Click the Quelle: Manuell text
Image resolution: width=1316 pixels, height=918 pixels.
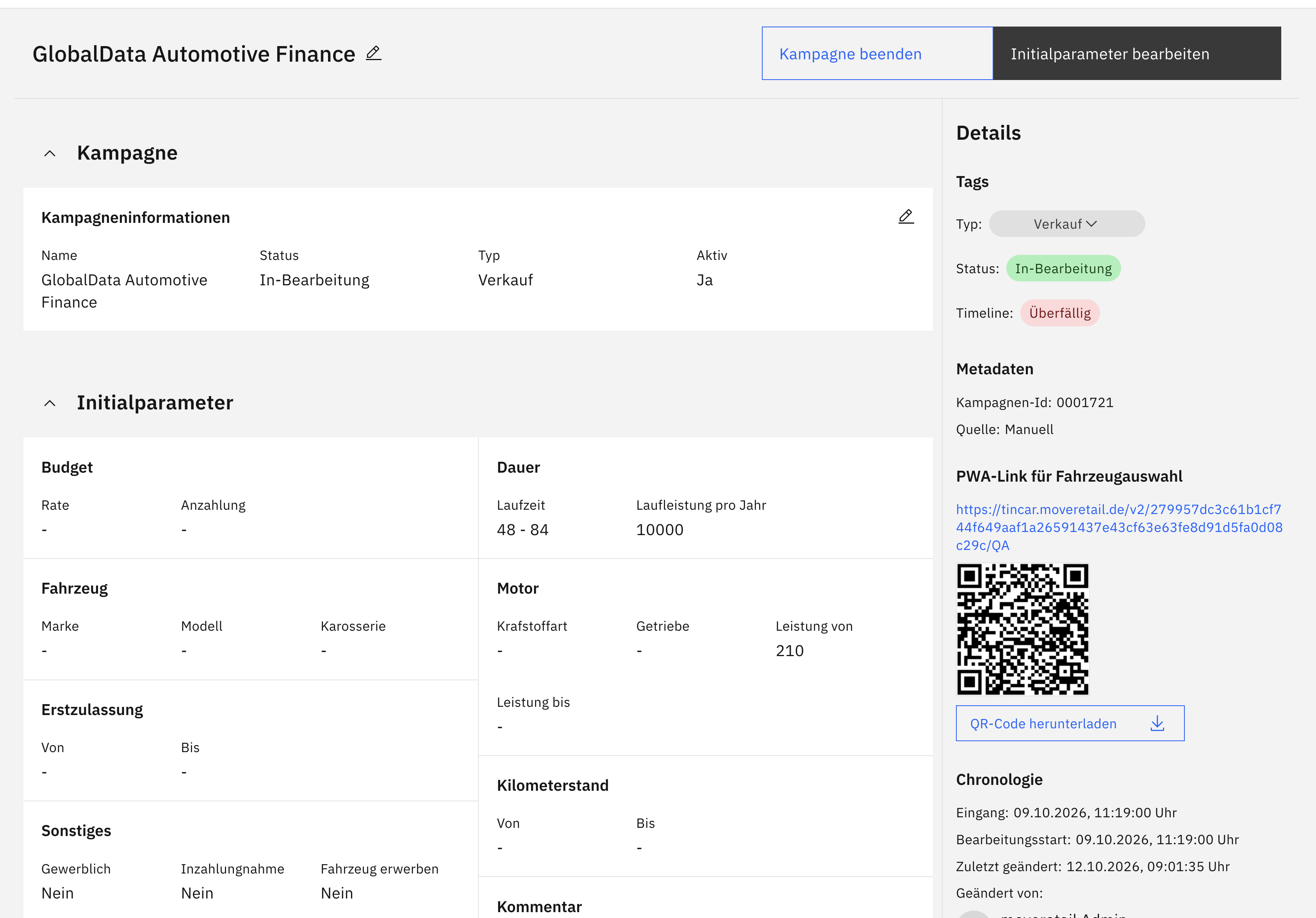click(1004, 429)
